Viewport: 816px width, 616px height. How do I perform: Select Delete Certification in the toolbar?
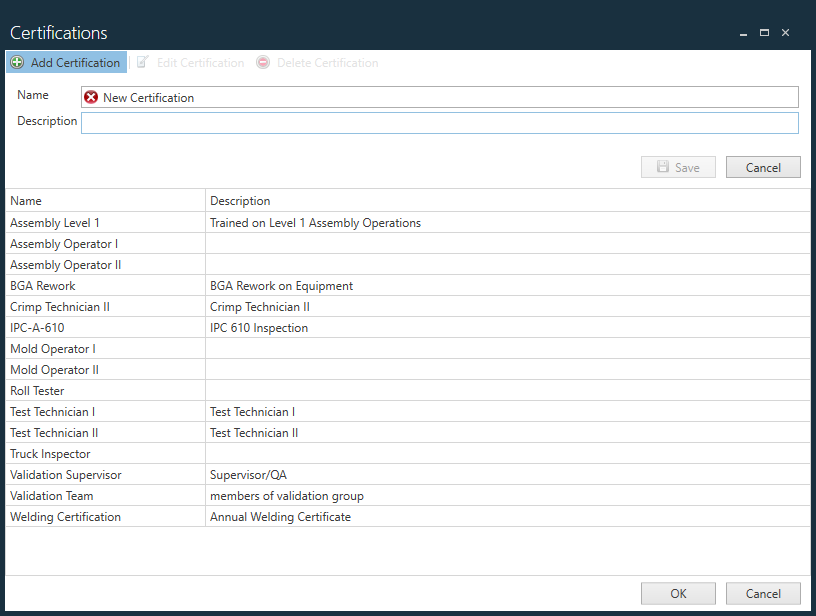[327, 62]
